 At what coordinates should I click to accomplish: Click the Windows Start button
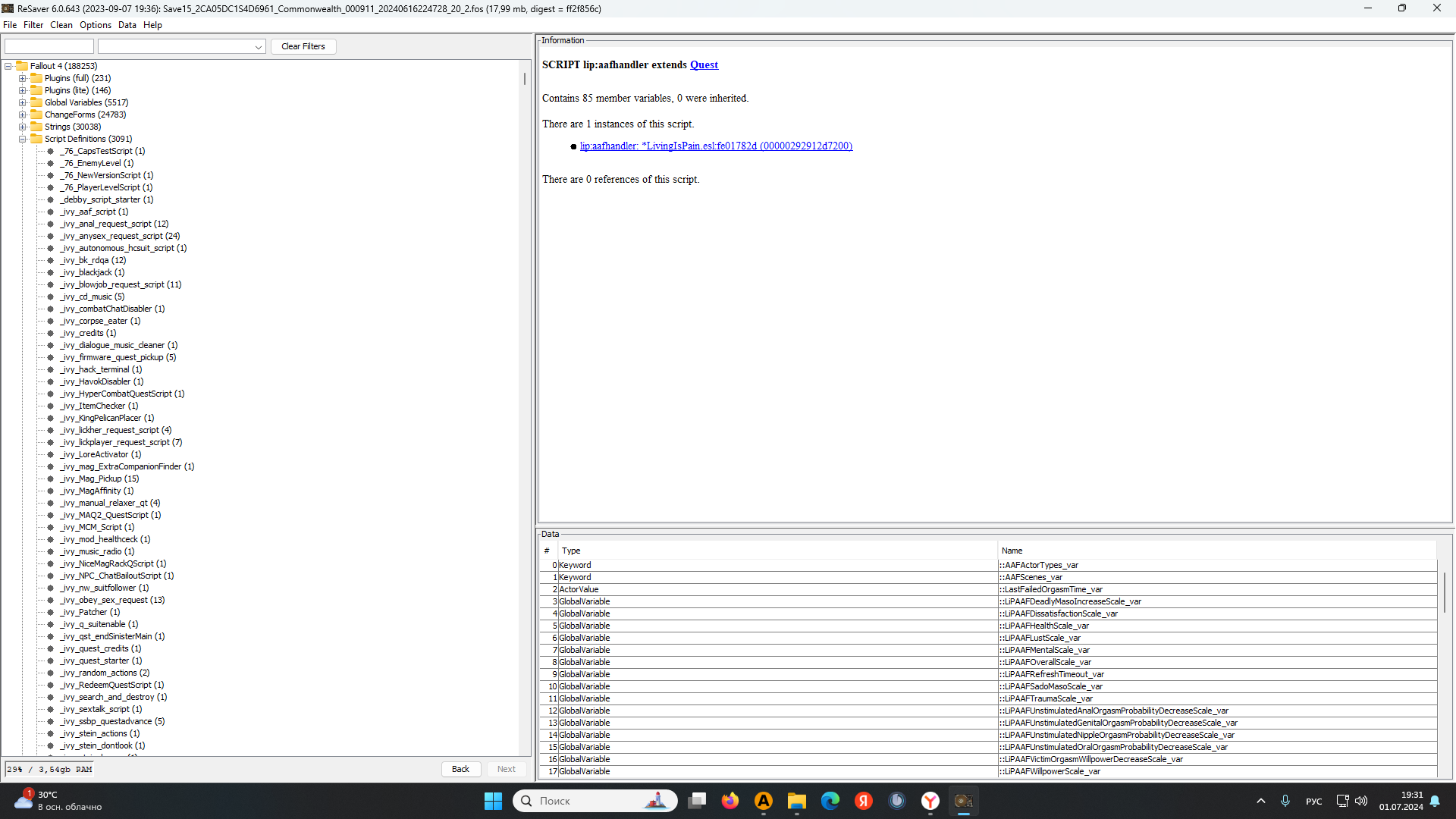[493, 801]
